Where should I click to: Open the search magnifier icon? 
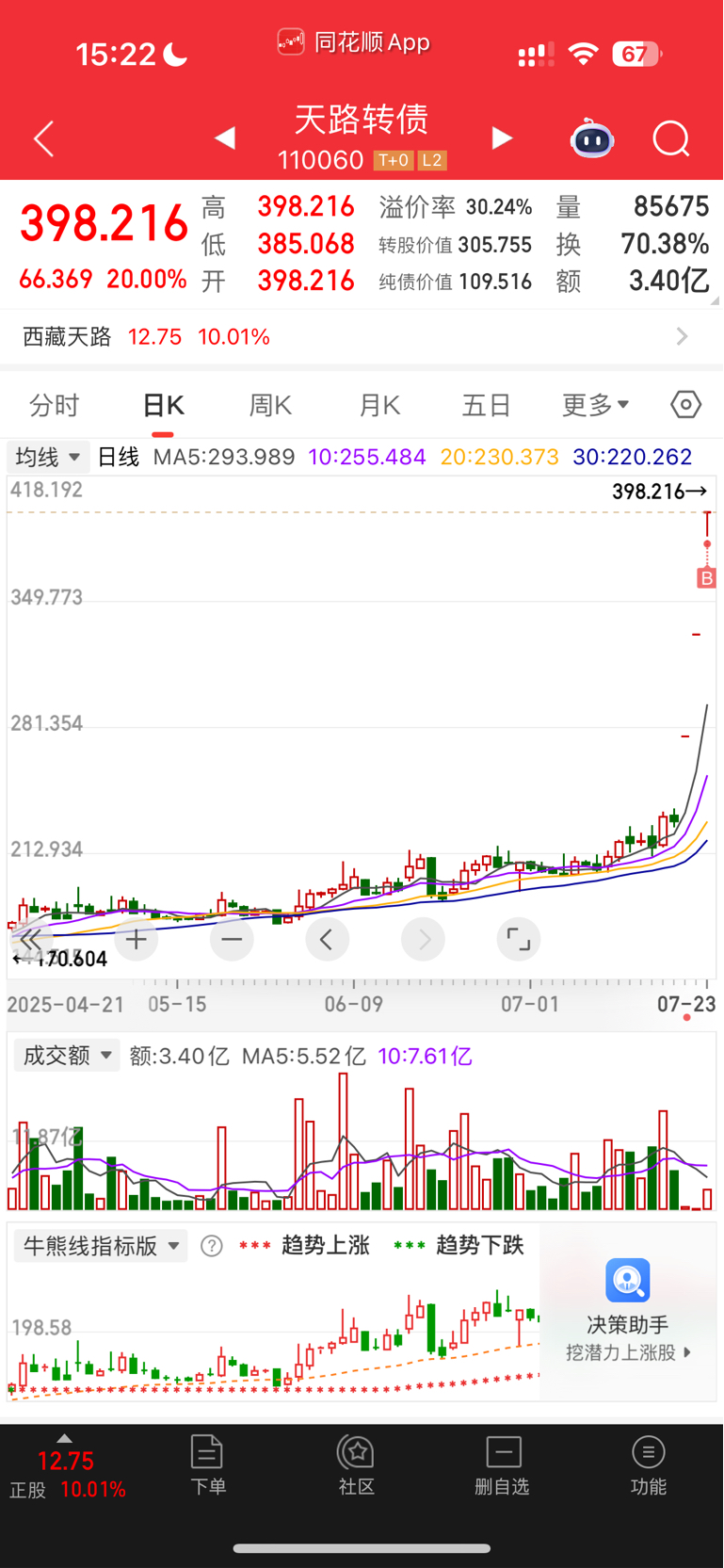(671, 139)
